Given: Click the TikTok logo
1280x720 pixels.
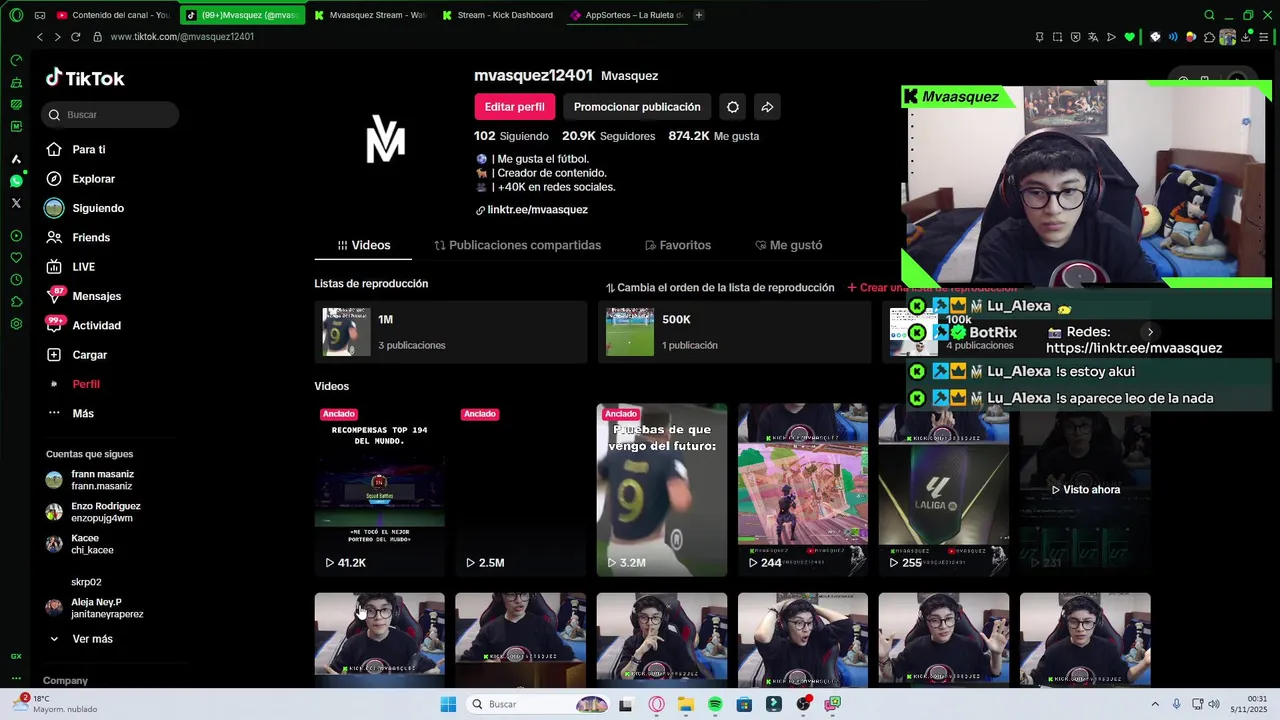Looking at the screenshot, I should click(85, 78).
